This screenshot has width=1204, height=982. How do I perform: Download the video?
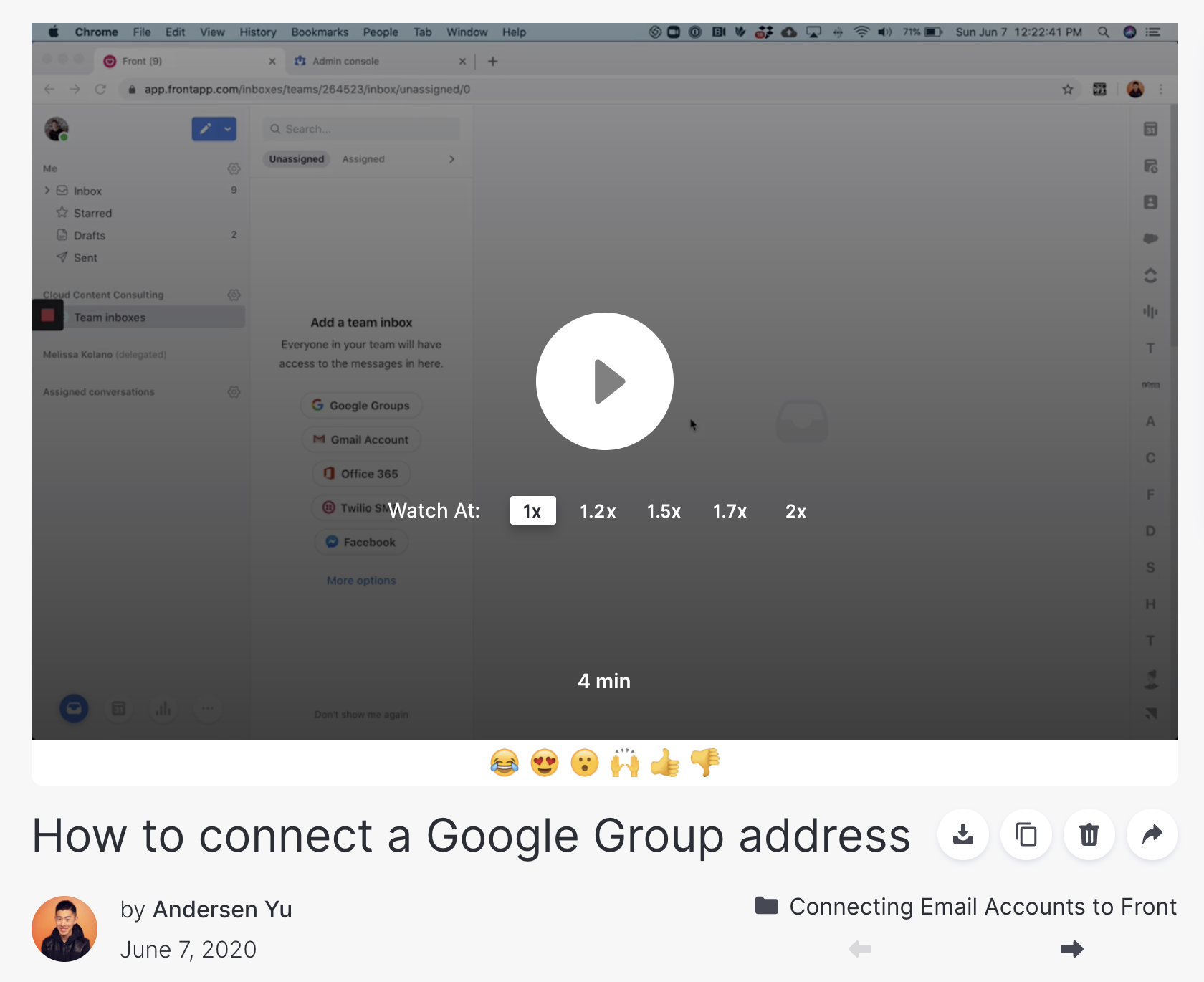click(963, 834)
